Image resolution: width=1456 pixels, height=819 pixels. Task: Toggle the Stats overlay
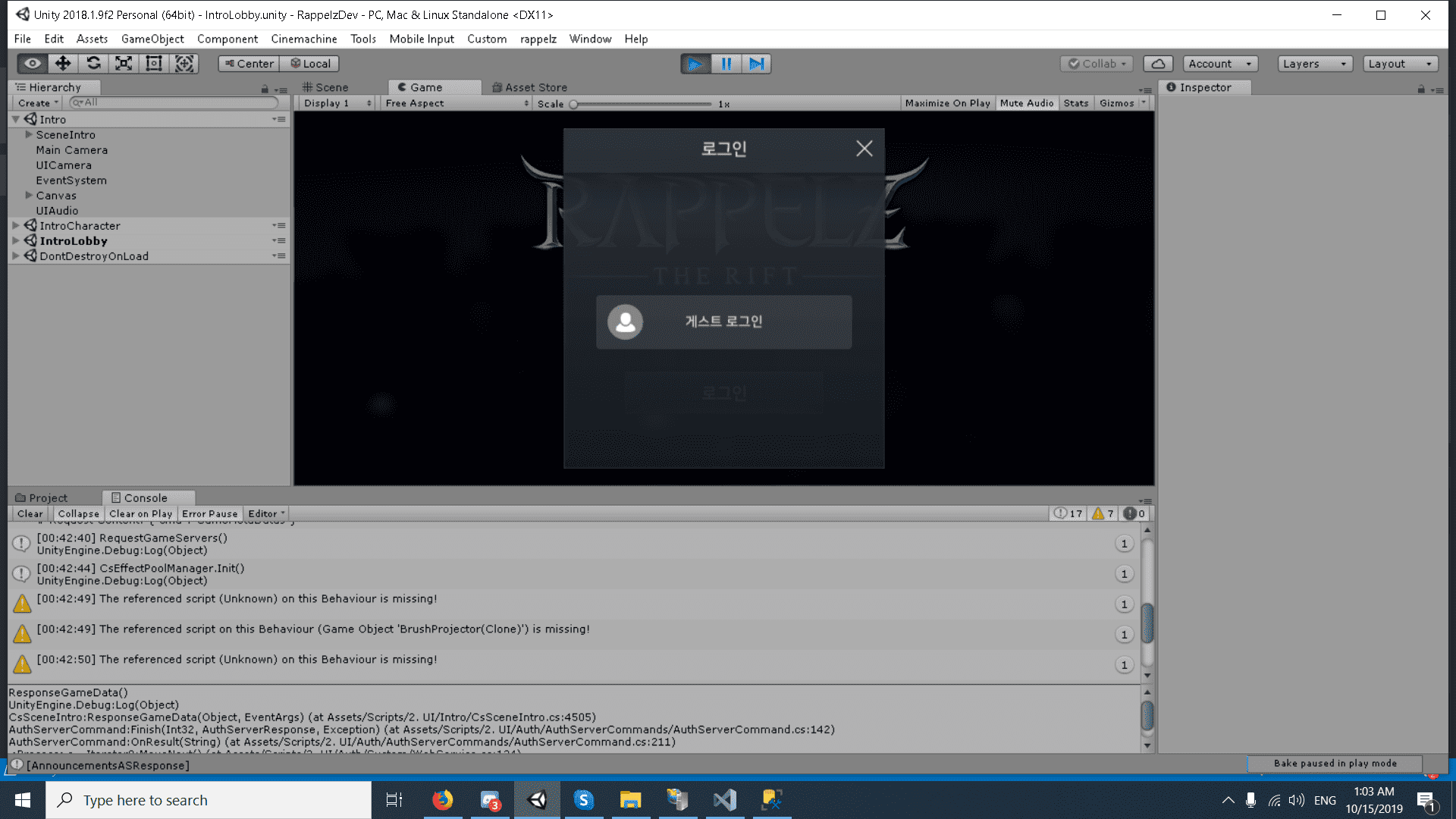coord(1075,103)
